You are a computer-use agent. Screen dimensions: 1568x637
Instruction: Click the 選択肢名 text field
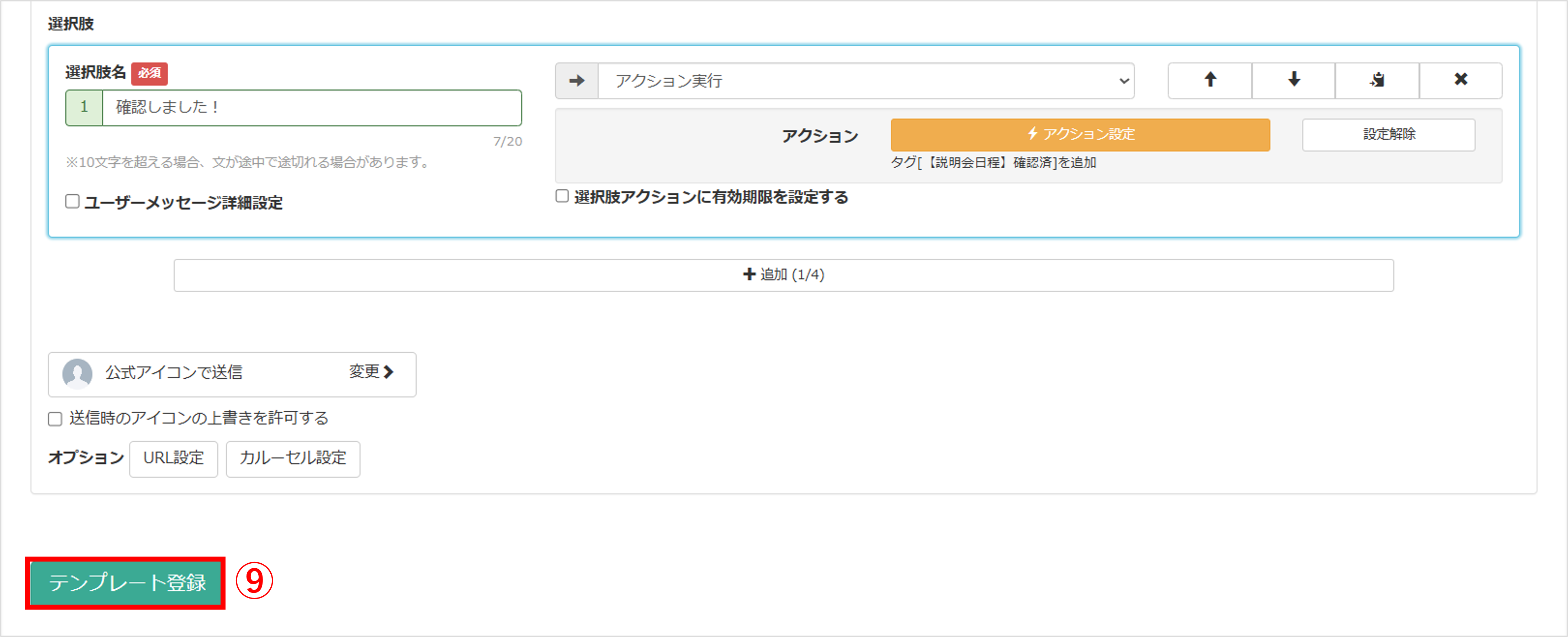[x=312, y=108]
